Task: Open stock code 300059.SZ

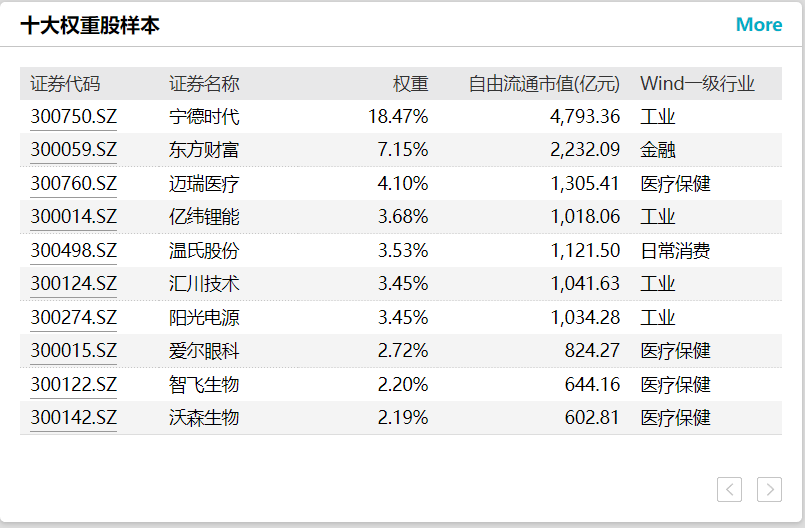Action: pos(73,150)
